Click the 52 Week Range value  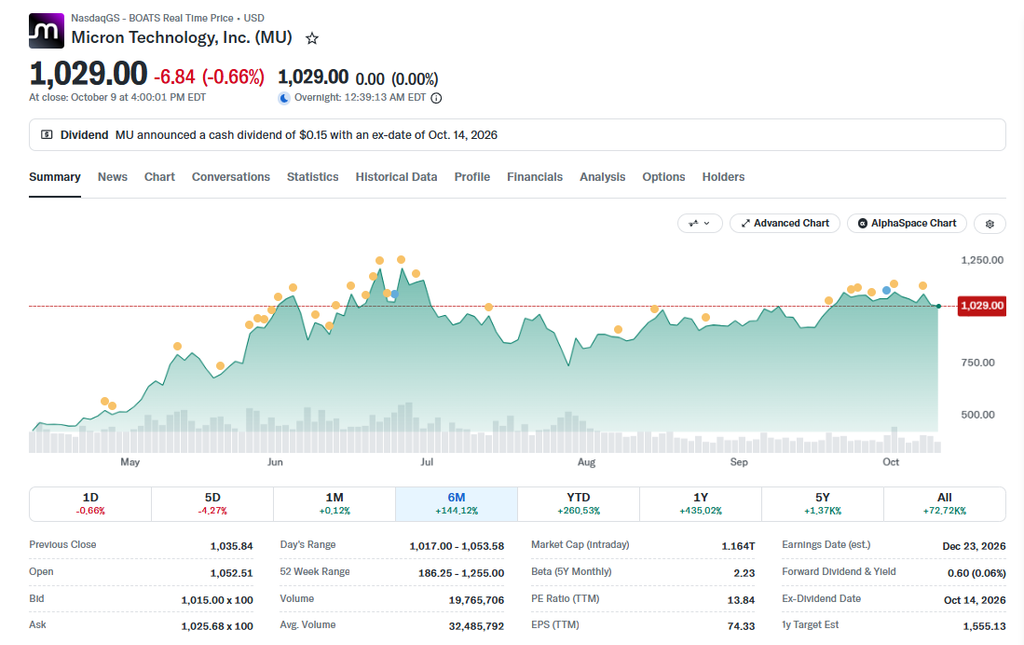(461, 573)
